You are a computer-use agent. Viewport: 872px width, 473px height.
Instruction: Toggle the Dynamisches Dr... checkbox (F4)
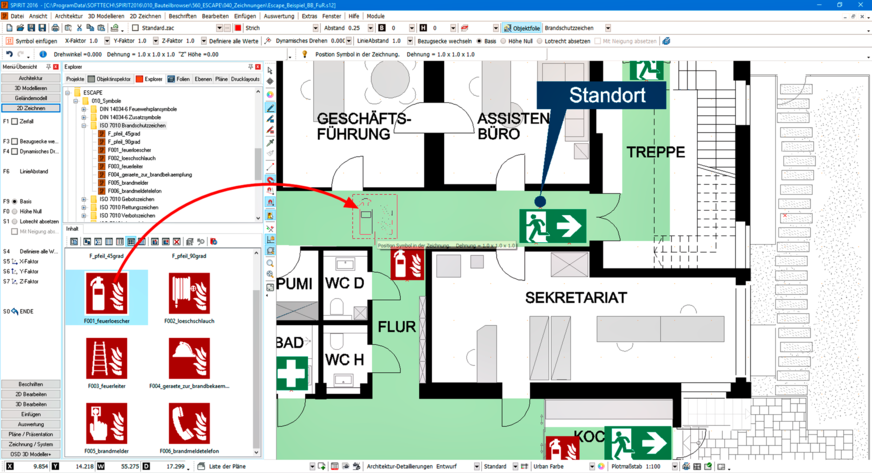[15, 152]
